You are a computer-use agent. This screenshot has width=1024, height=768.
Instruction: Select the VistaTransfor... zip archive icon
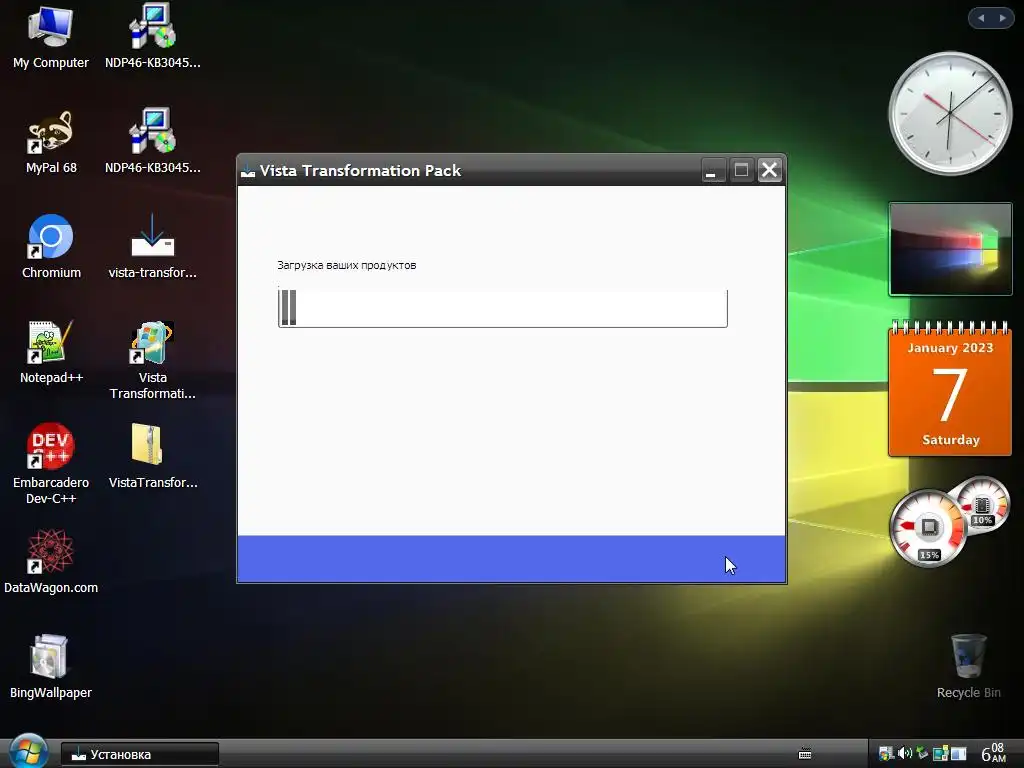click(x=153, y=456)
